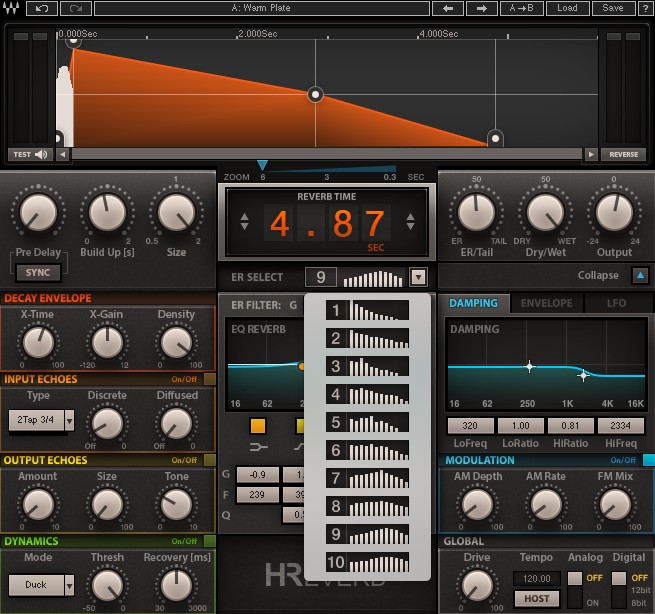This screenshot has width=655, height=614.
Task: Click the Save button
Action: 613,8
